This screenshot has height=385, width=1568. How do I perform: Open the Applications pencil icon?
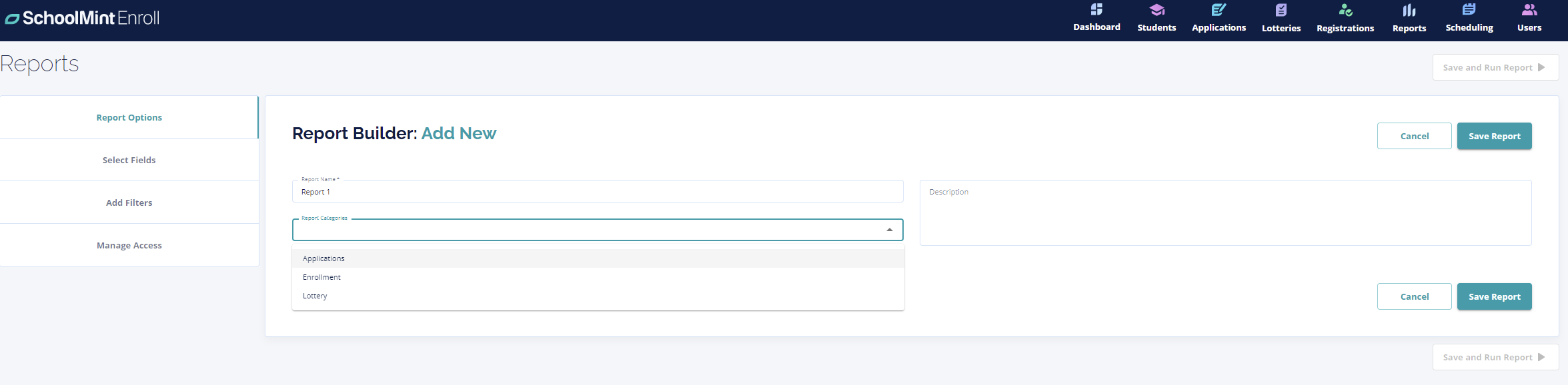click(x=1219, y=10)
